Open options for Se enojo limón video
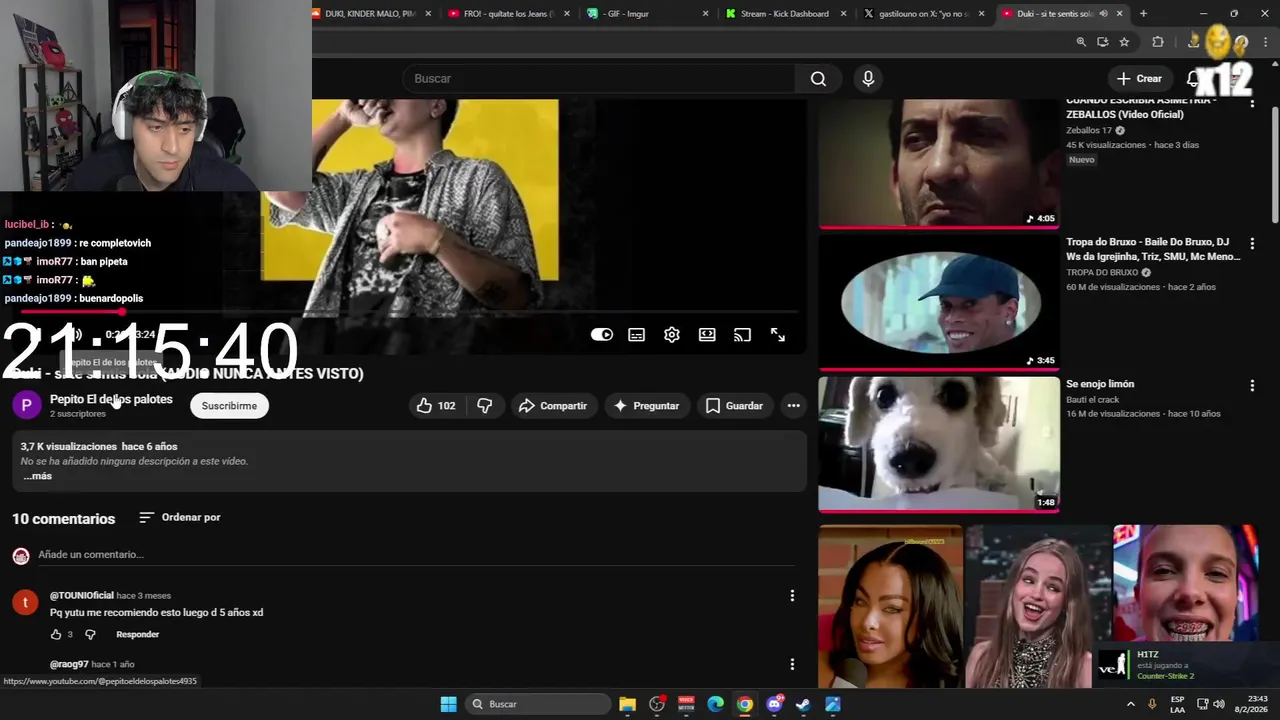This screenshot has width=1280, height=720. pos(1252,386)
